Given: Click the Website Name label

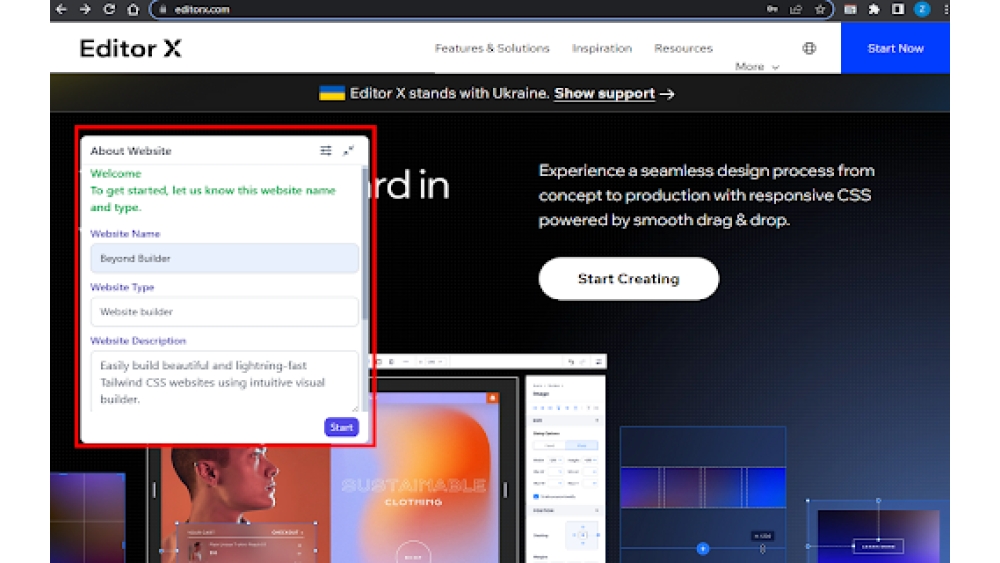Looking at the screenshot, I should pyautogui.click(x=125, y=234).
